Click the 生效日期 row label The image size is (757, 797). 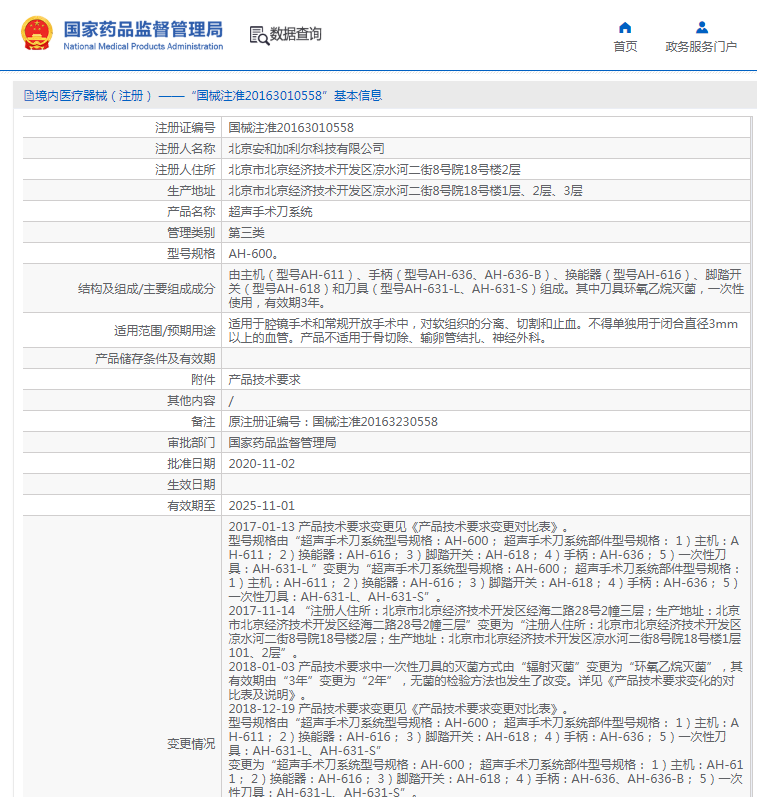click(191, 484)
